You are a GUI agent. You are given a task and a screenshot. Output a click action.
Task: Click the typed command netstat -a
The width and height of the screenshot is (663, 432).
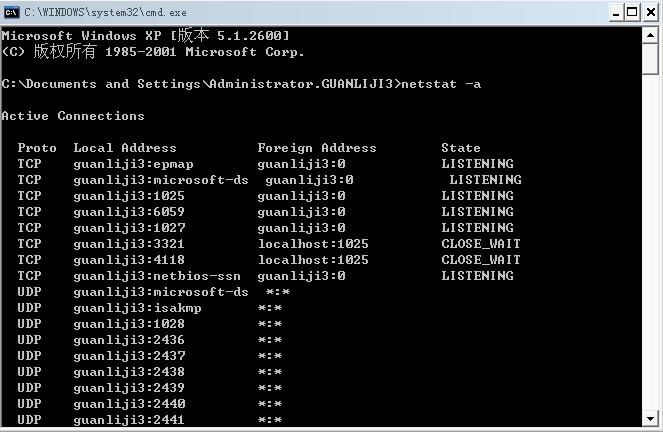pos(441,84)
